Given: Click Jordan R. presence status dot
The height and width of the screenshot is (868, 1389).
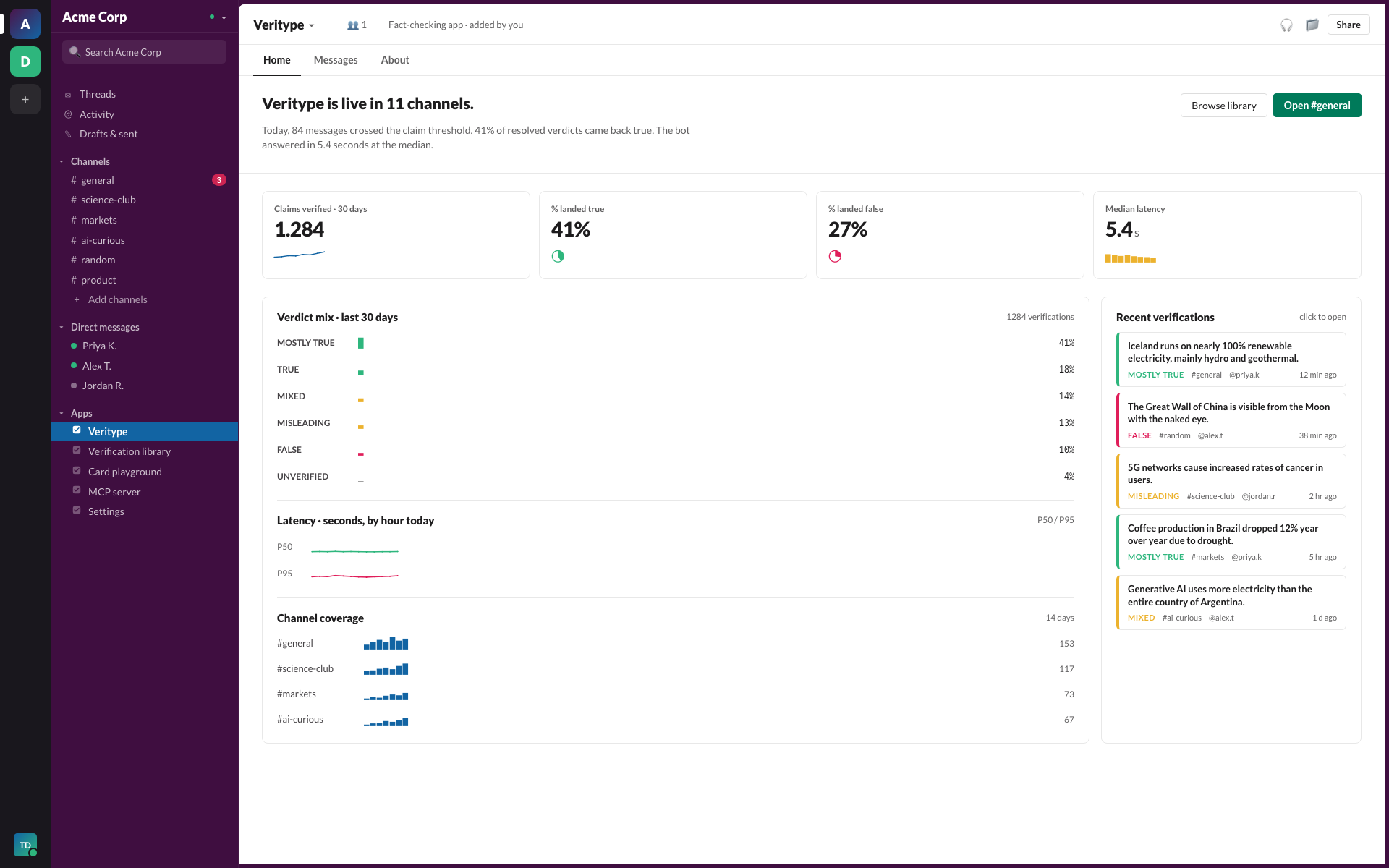Looking at the screenshot, I should (74, 386).
